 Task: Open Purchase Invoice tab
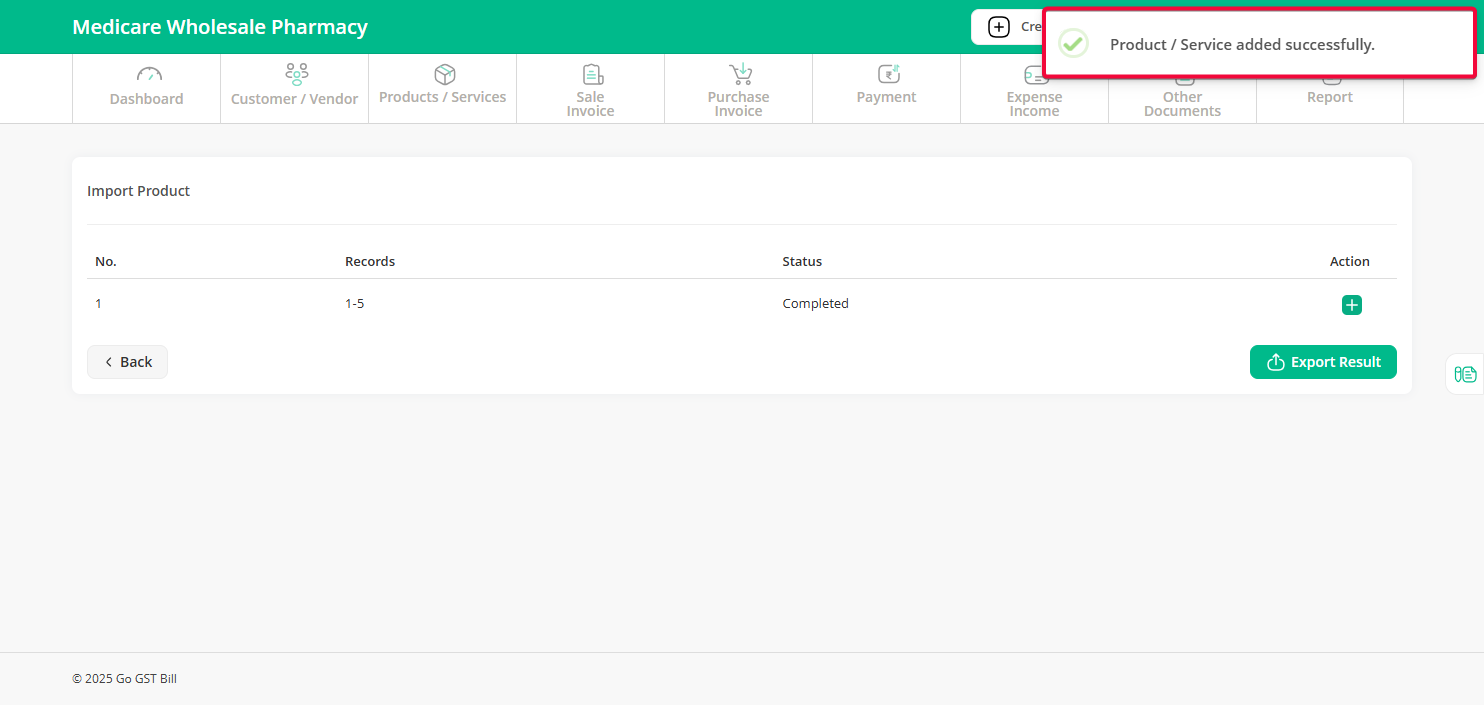coord(739,89)
